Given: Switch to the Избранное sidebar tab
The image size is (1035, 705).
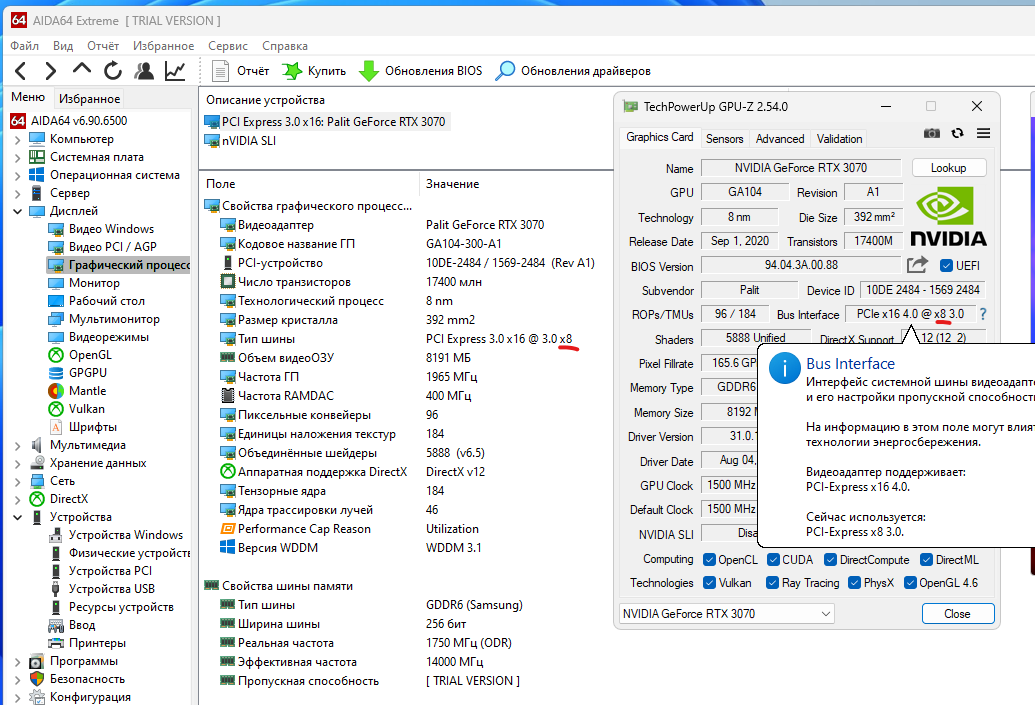Looking at the screenshot, I should point(89,98).
